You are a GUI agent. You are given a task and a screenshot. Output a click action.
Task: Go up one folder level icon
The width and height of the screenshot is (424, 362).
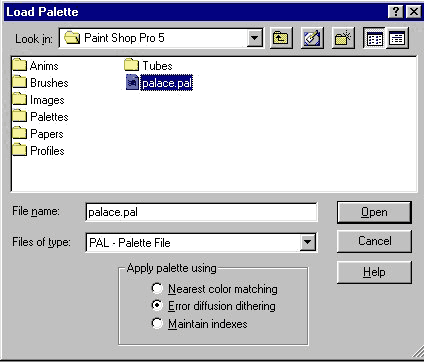pyautogui.click(x=281, y=38)
